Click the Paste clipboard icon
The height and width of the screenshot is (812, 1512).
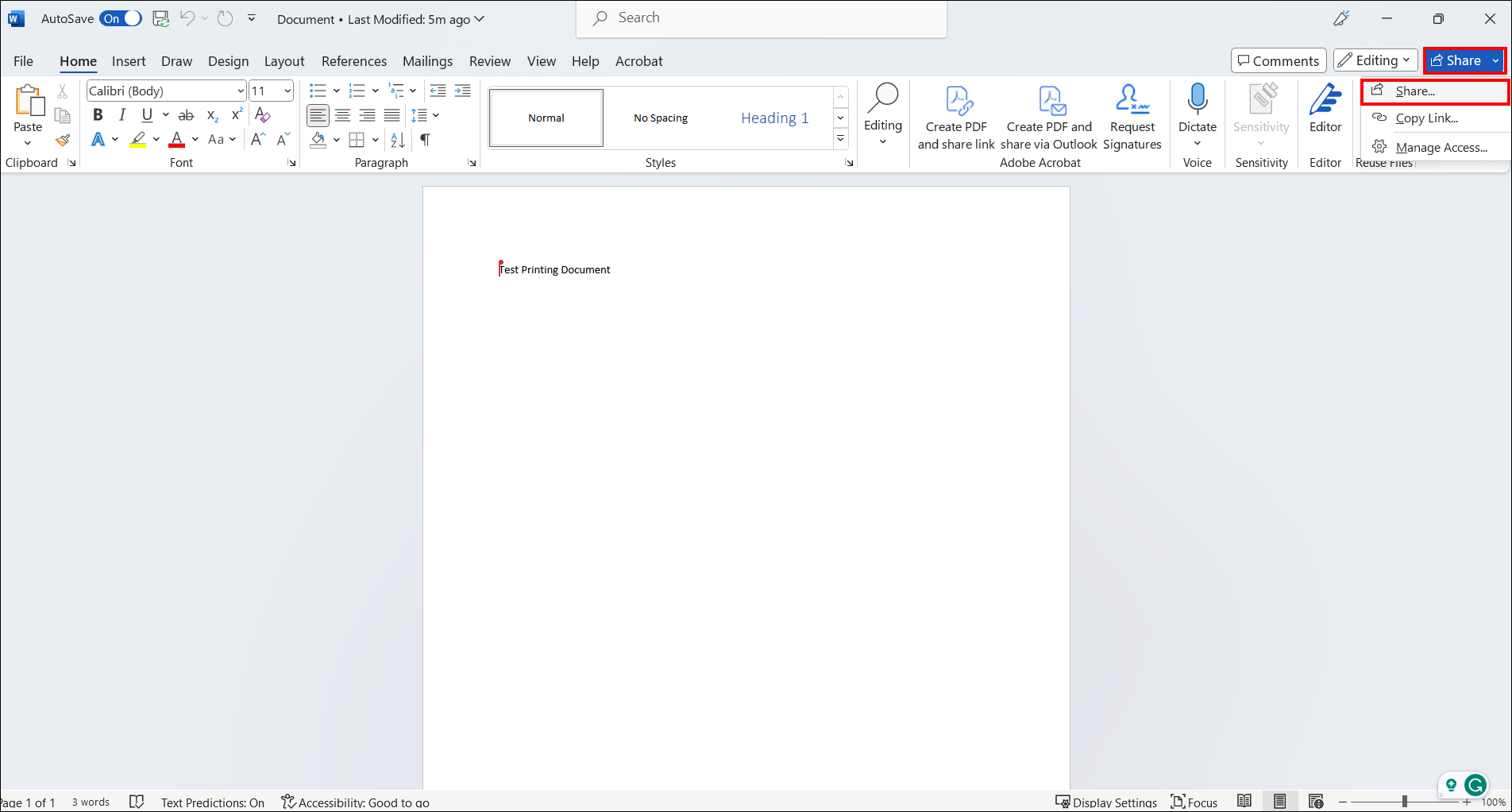pyautogui.click(x=29, y=102)
